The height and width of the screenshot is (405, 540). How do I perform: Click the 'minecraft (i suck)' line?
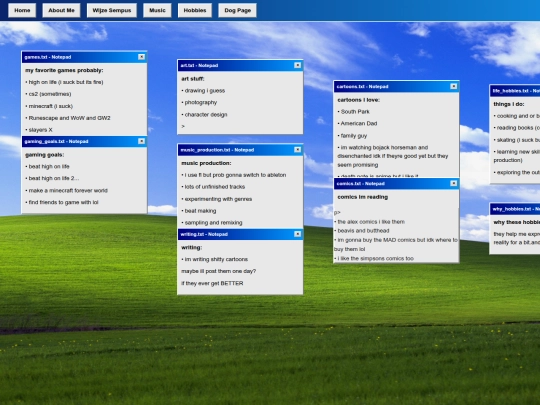pos(49,106)
